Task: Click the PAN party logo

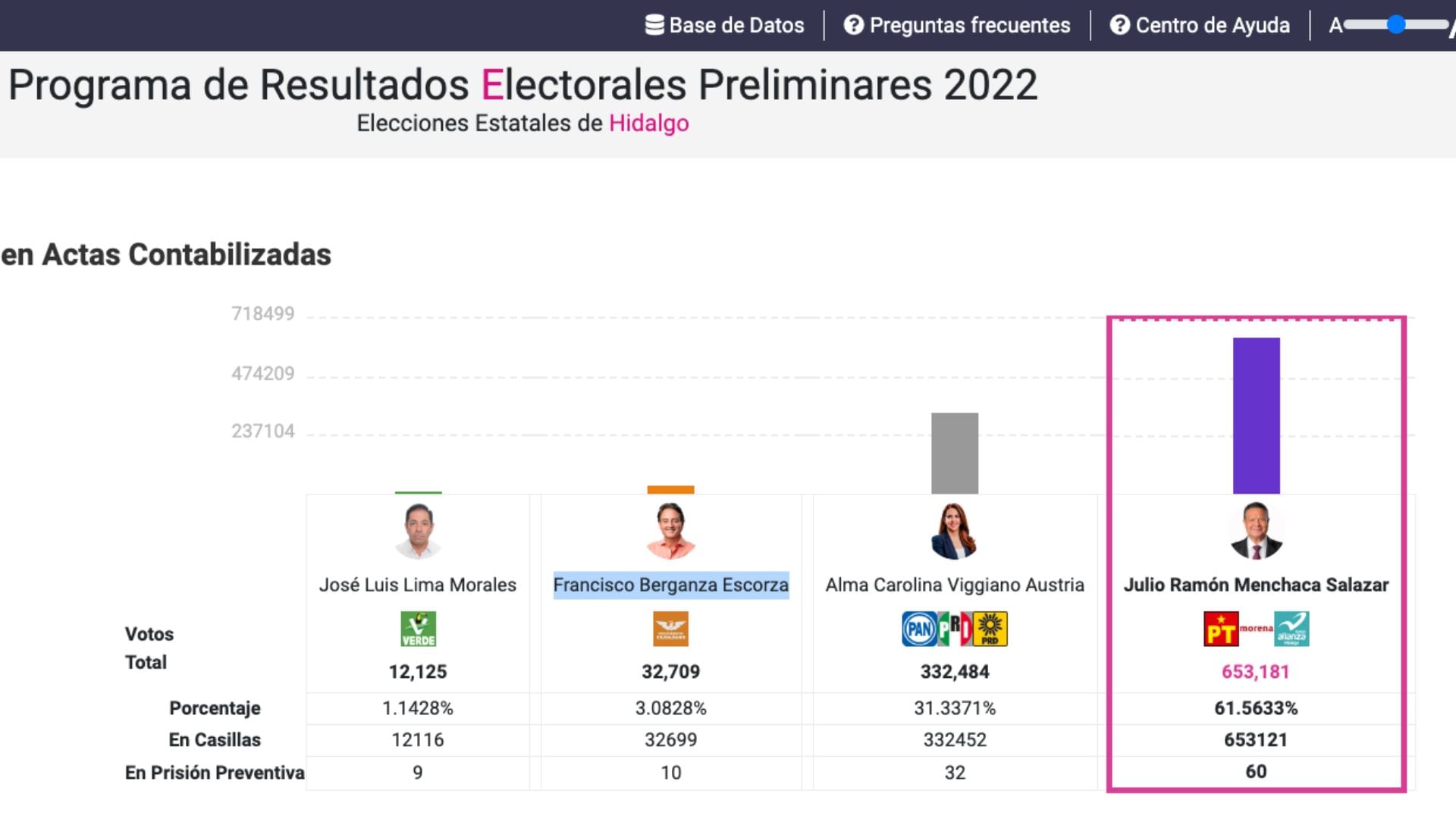Action: [919, 629]
